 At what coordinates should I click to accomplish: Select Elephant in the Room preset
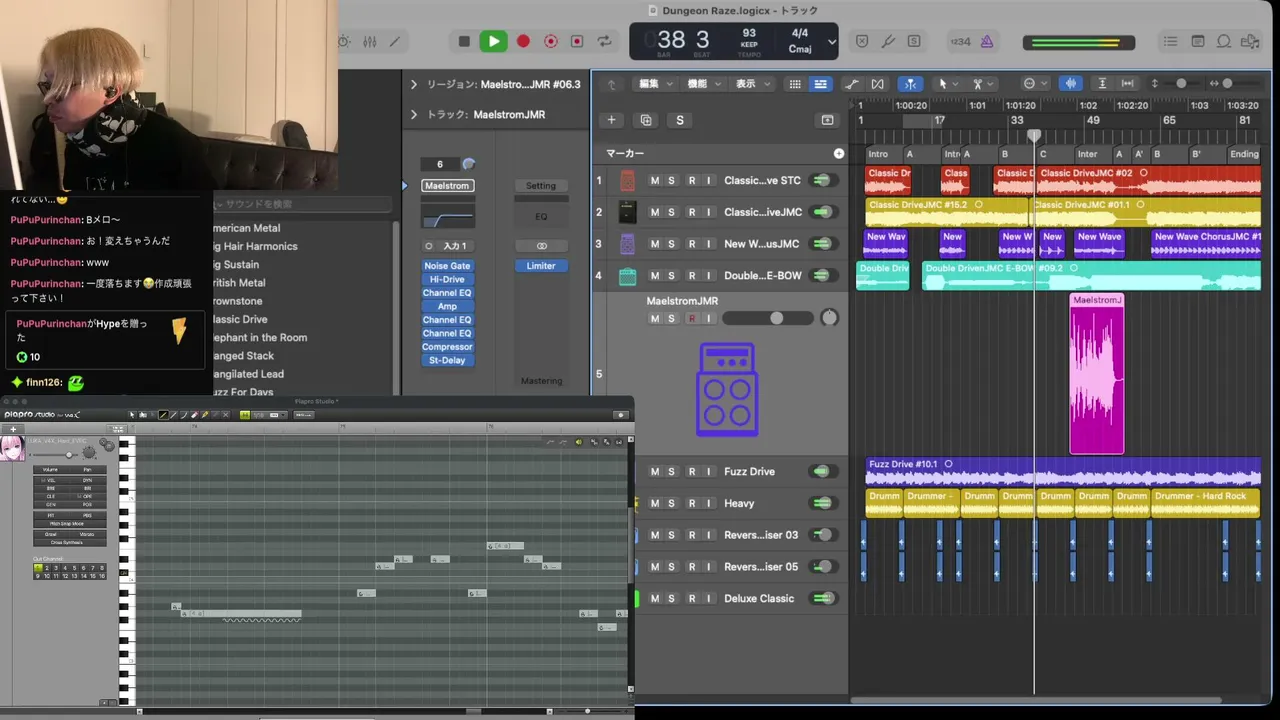point(259,338)
